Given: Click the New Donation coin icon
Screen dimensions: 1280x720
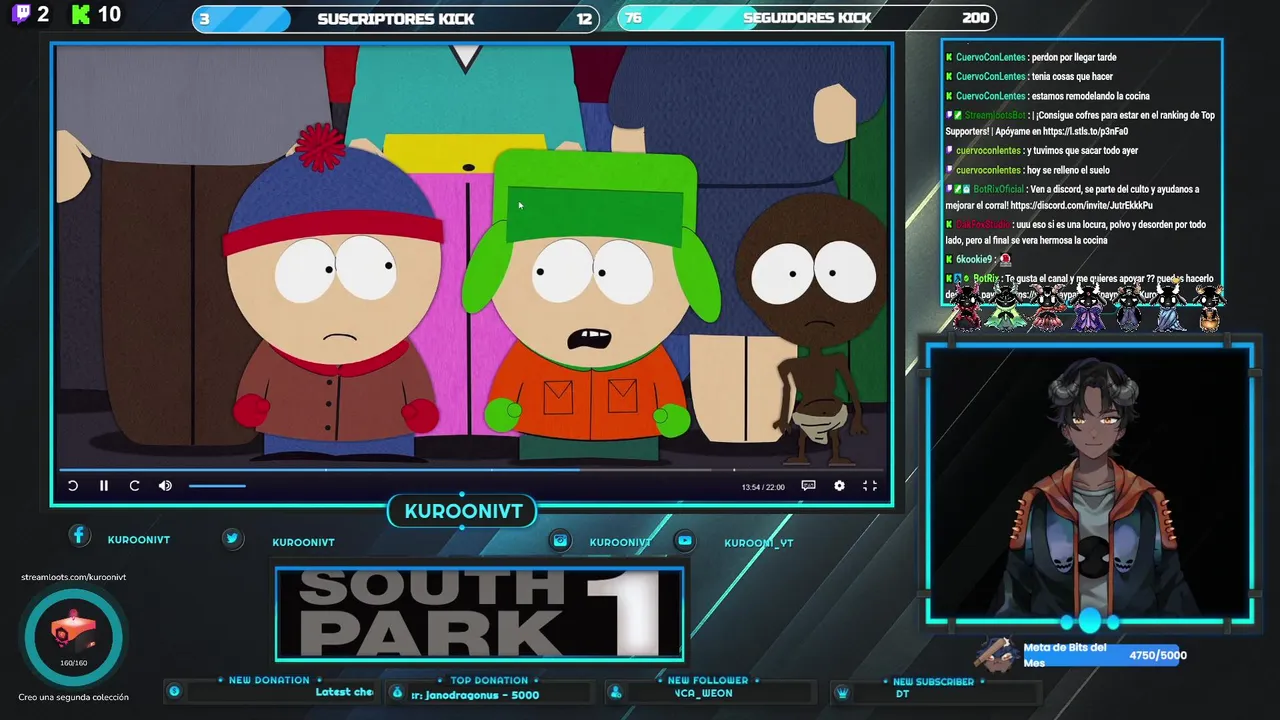Looking at the screenshot, I should [x=174, y=691].
